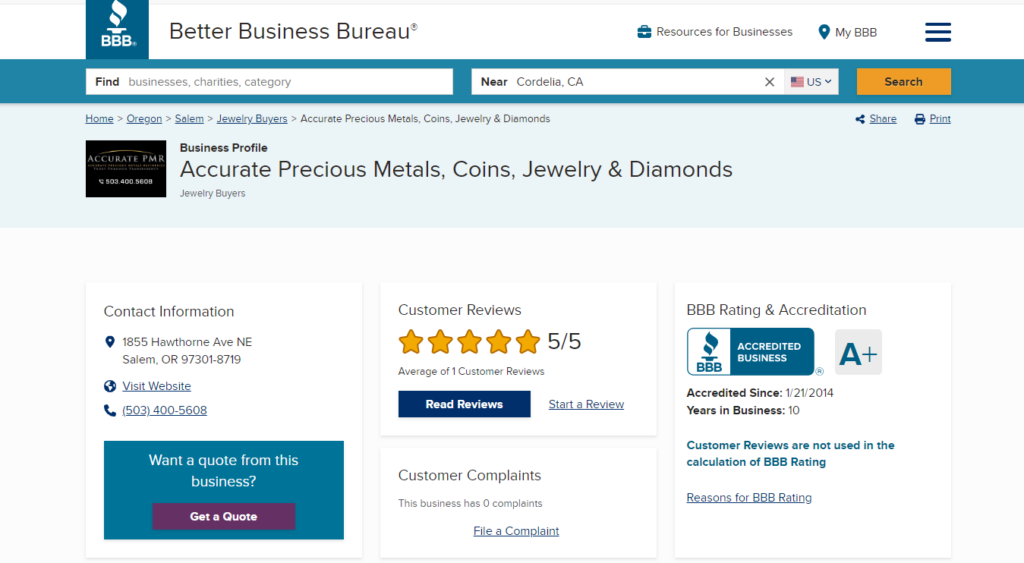The image size is (1024, 563).
Task: Click the Read Reviews button
Action: coord(464,404)
